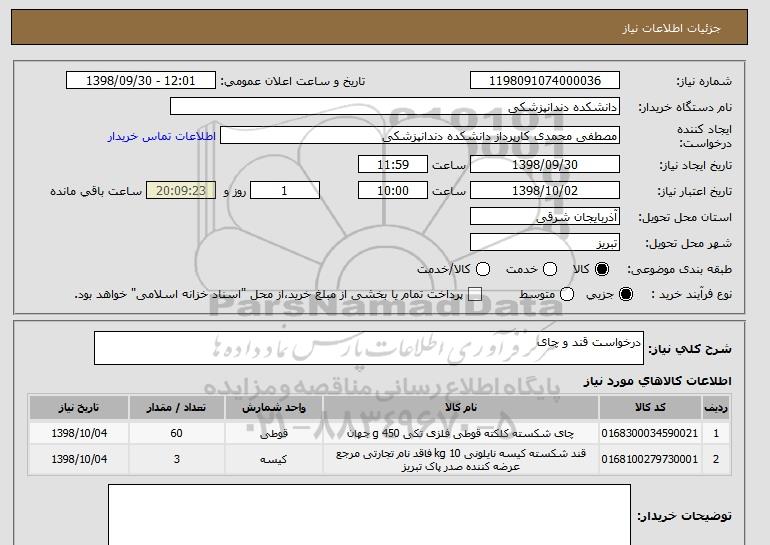Click the row number 2 cell
Image resolution: width=770 pixels, height=545 pixels.
tap(716, 459)
